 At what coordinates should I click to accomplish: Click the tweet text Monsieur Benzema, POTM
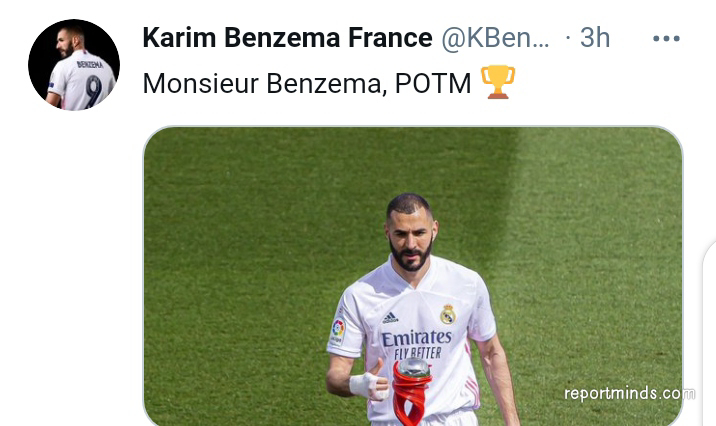coord(306,84)
